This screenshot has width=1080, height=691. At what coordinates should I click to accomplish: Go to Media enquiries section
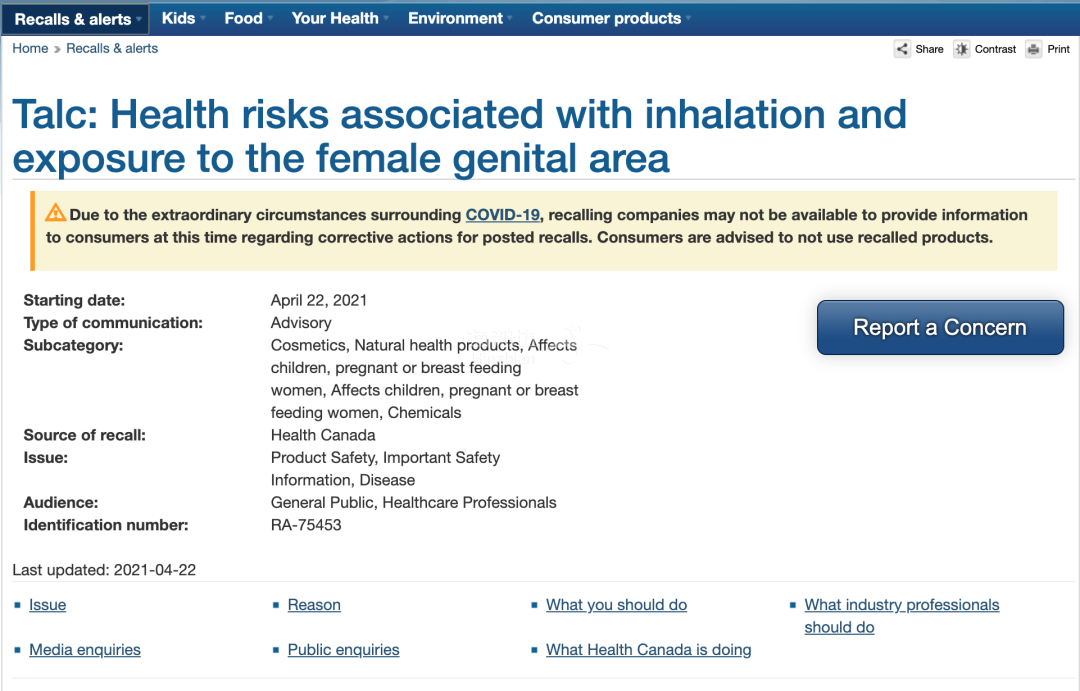coord(85,650)
